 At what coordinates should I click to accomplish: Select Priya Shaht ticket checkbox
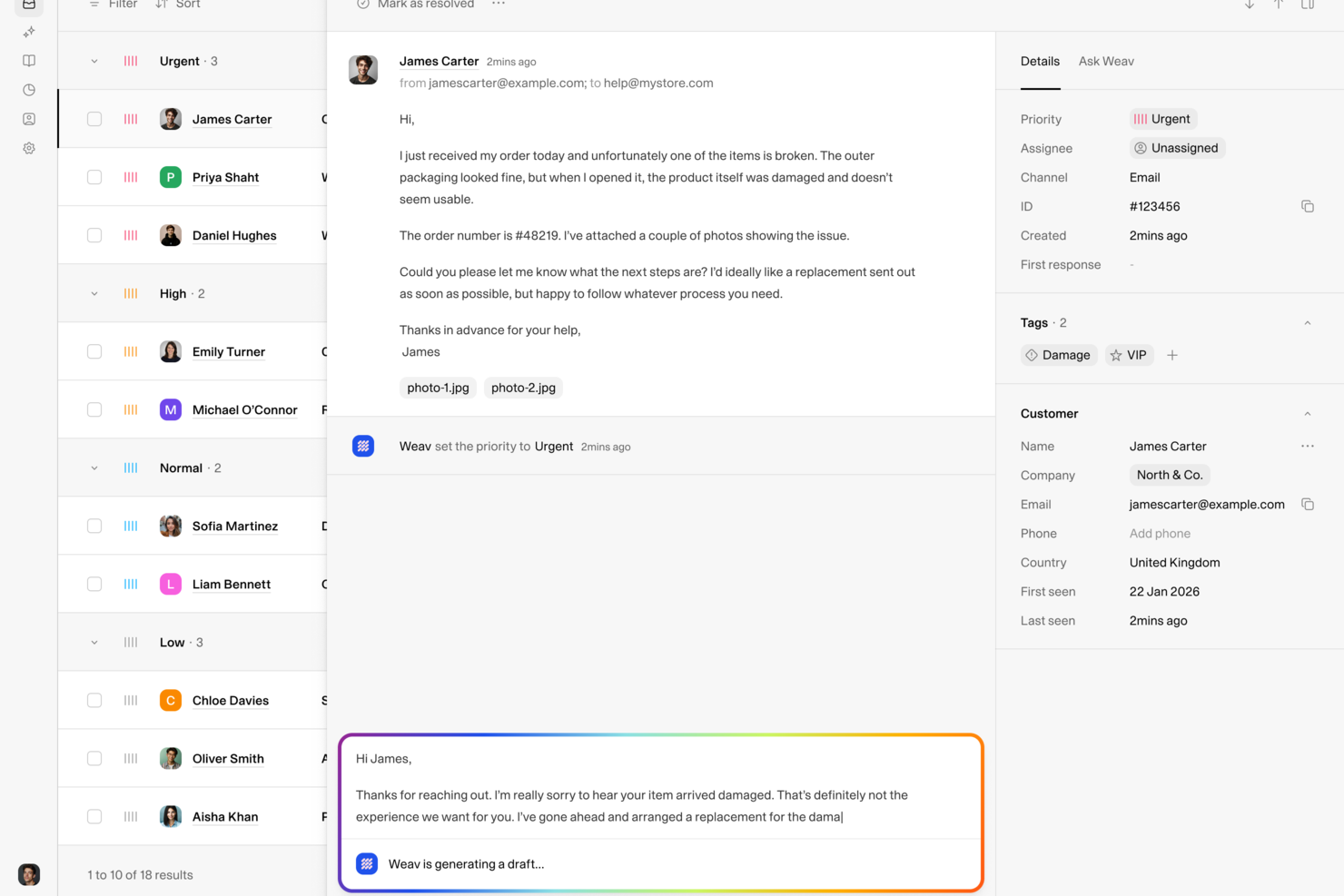click(x=94, y=177)
